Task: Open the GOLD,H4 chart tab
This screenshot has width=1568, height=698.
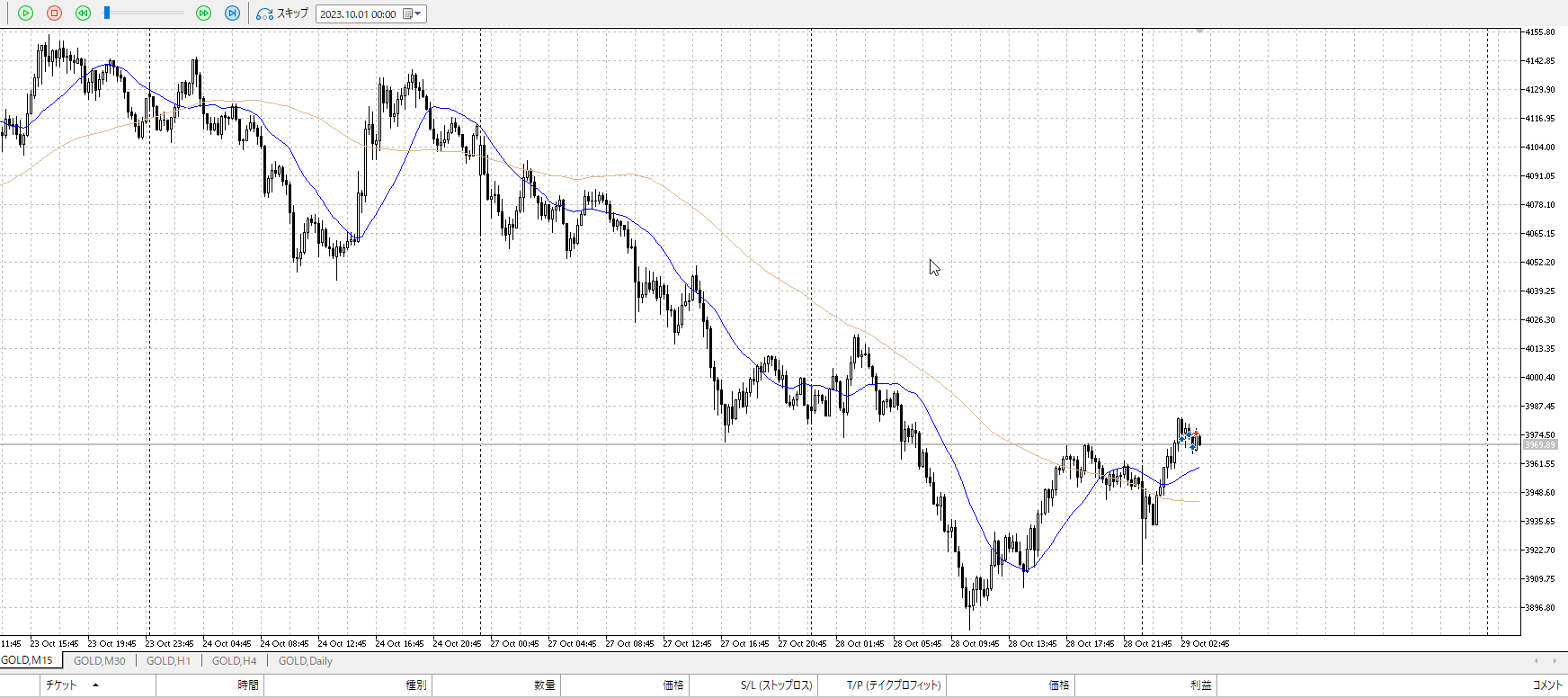Action: click(234, 661)
